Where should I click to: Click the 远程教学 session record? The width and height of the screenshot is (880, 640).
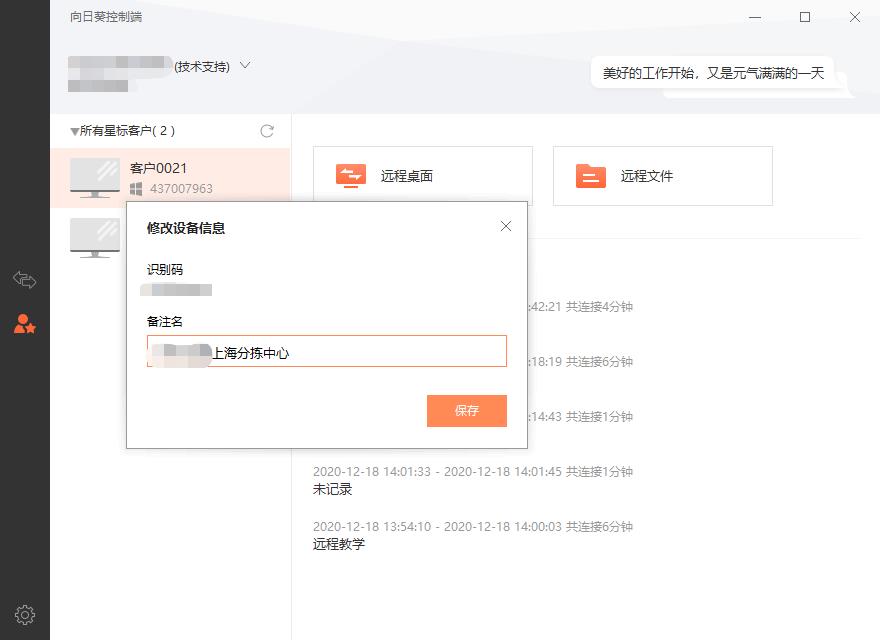tap(339, 544)
